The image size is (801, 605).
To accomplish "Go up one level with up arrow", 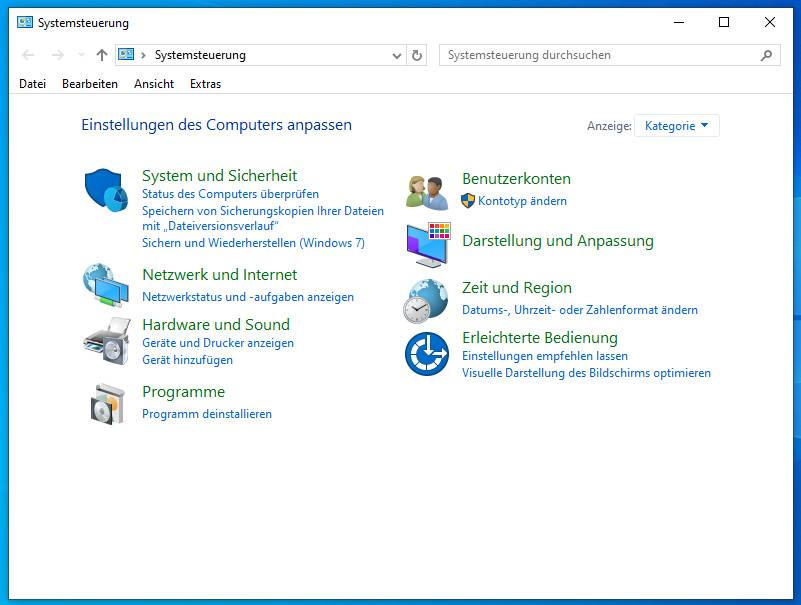I will click(x=101, y=55).
